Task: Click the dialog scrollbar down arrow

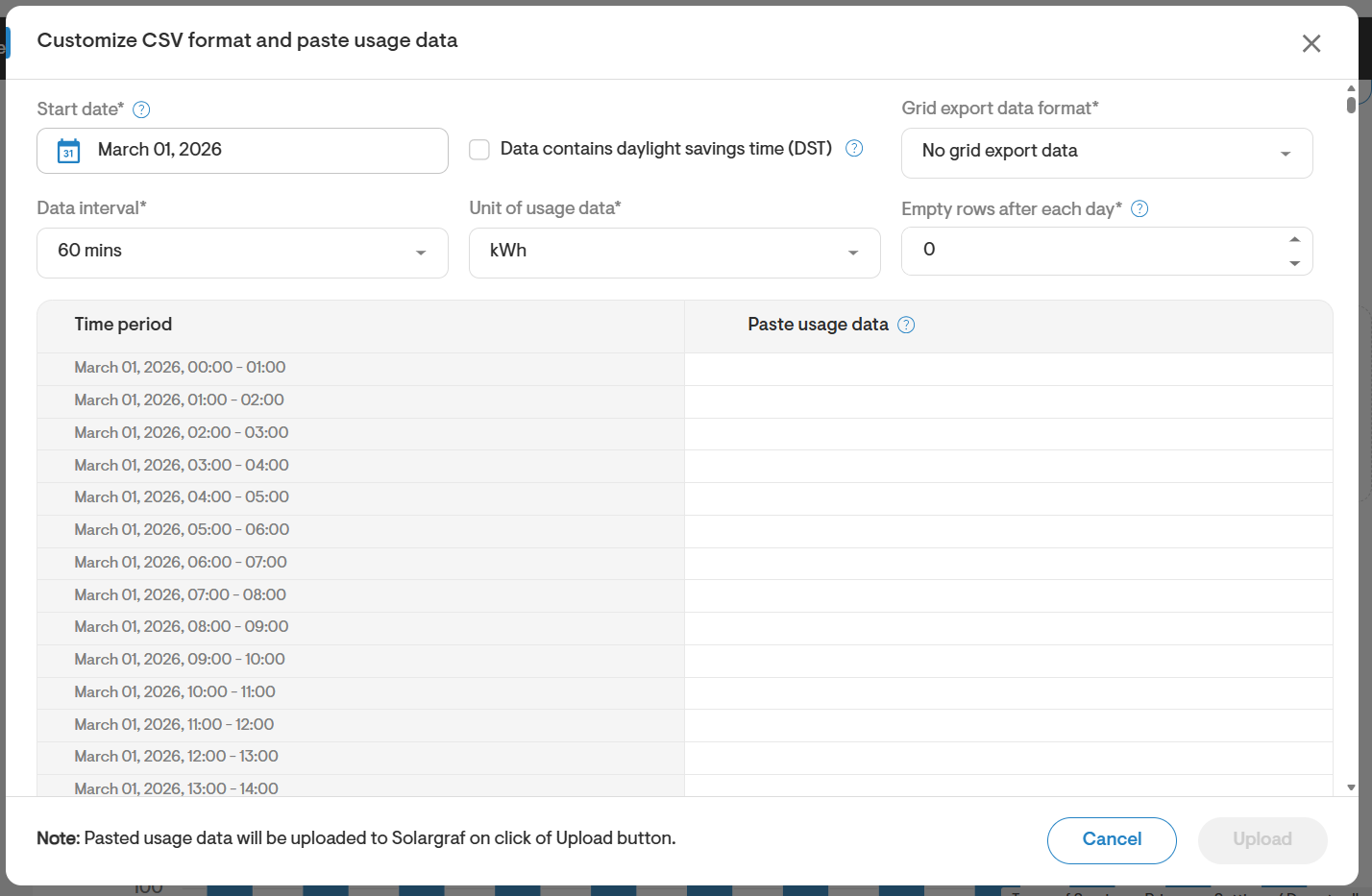Action: tap(1351, 787)
